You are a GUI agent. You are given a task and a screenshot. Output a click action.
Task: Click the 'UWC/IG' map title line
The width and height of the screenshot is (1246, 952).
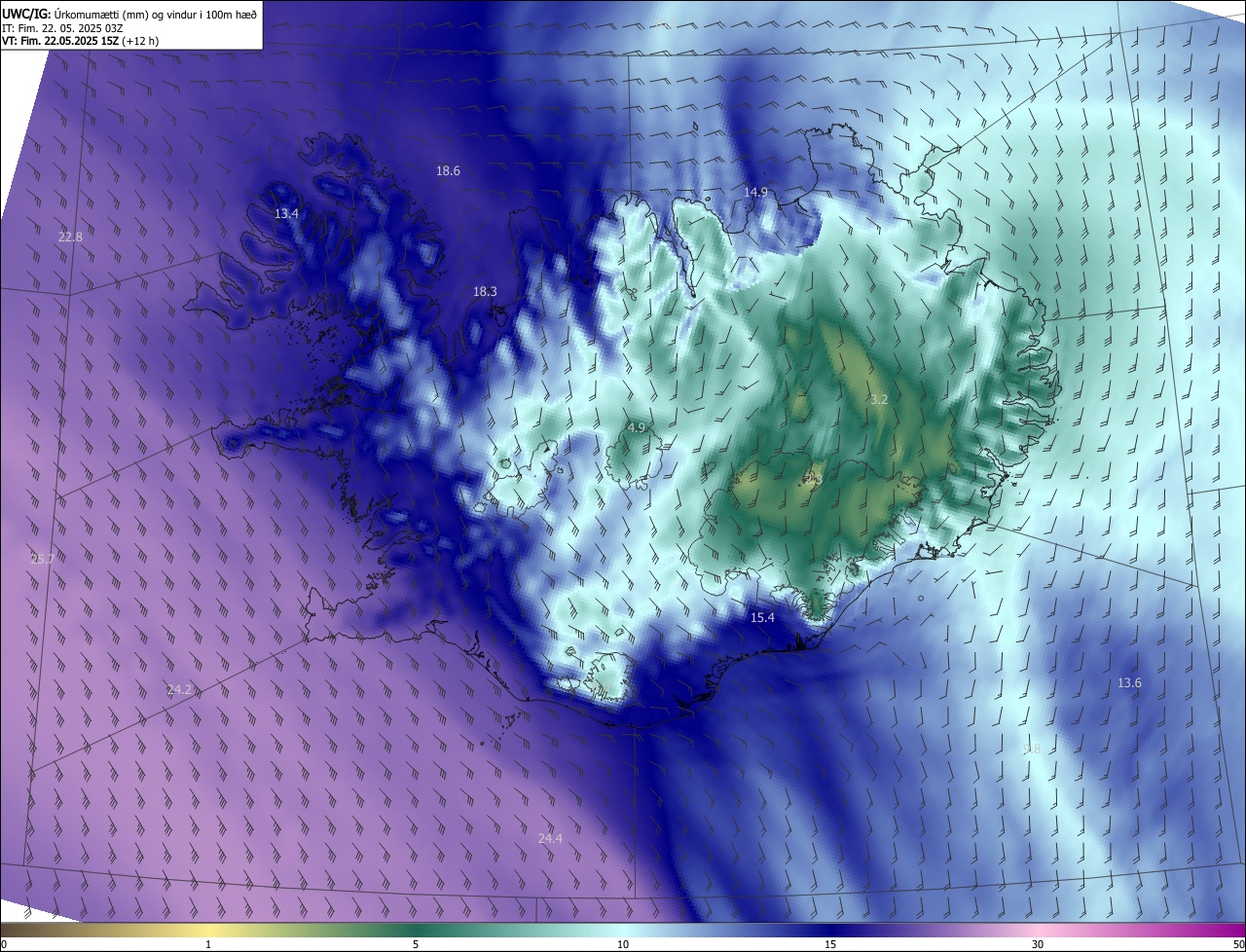129,14
